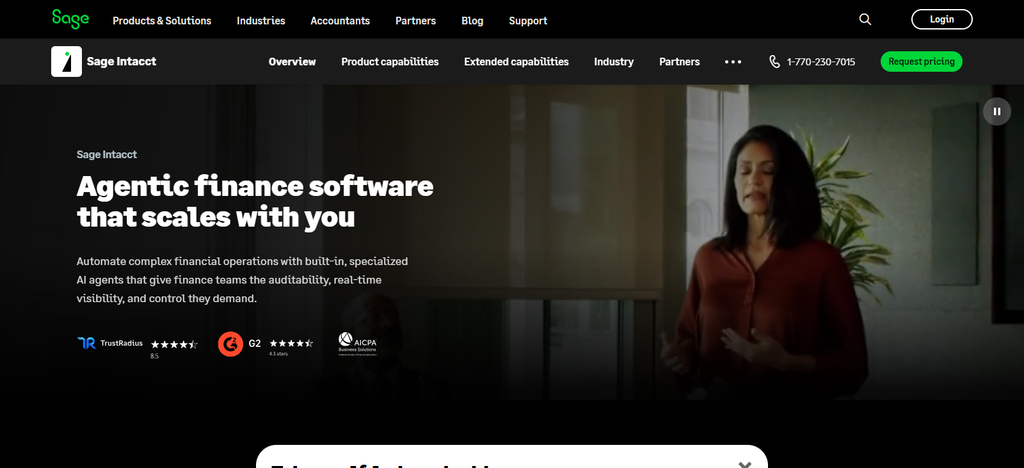
Task: Click the Agentic finance software headline
Action: click(x=255, y=201)
